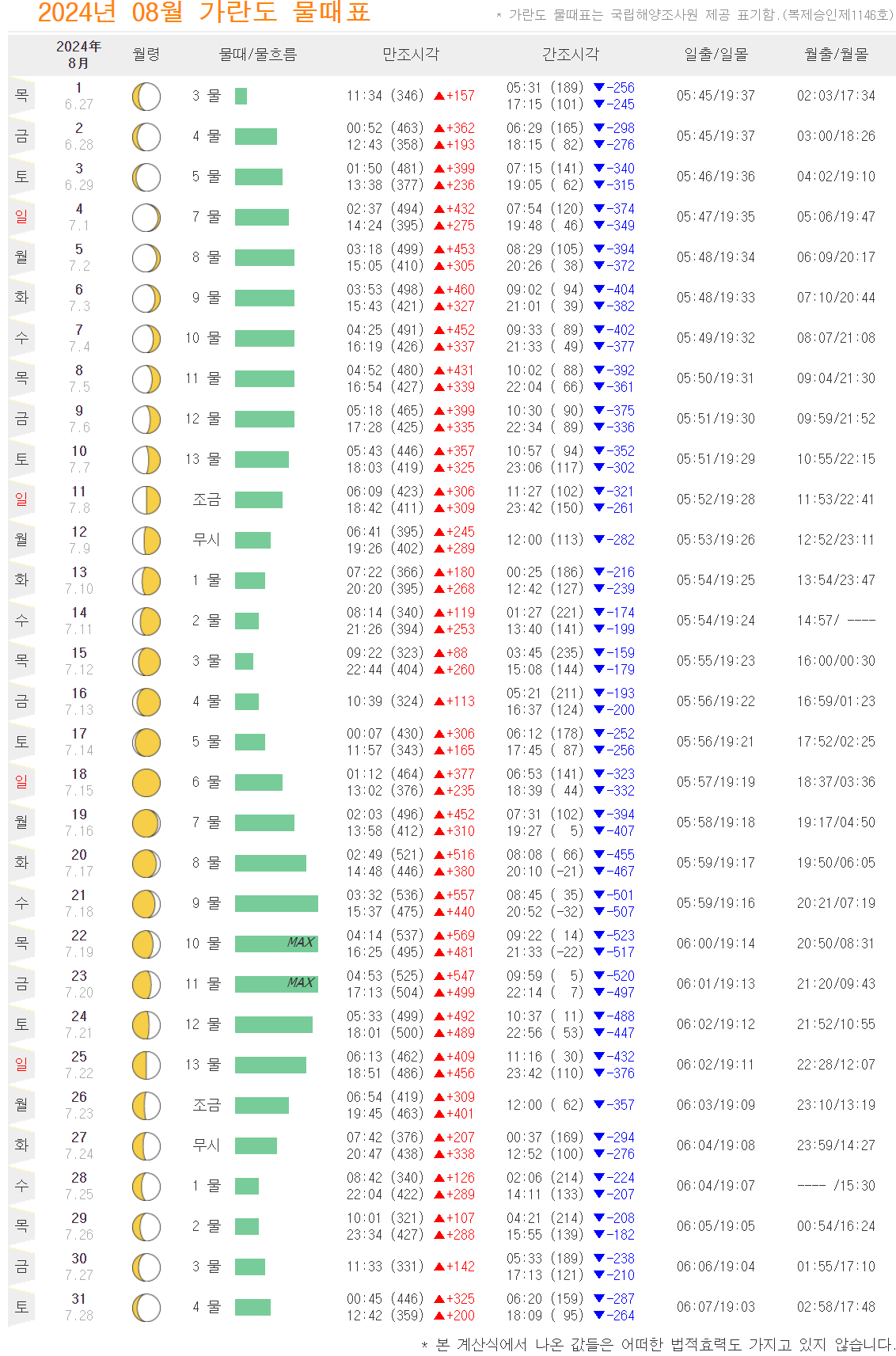Image resolution: width=896 pixels, height=1356 pixels.
Task: Click the title '2024년 08월 가란도 물때표'
Action: click(x=204, y=13)
